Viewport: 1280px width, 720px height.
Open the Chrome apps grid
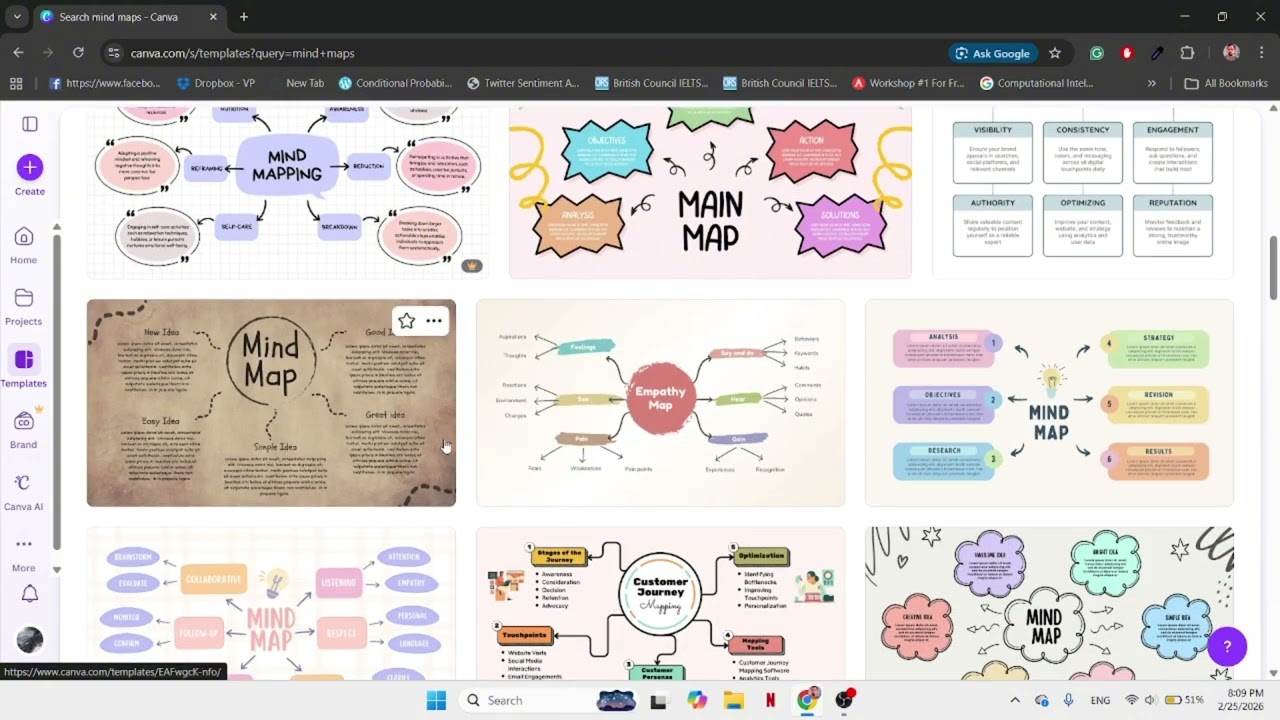tap(16, 83)
